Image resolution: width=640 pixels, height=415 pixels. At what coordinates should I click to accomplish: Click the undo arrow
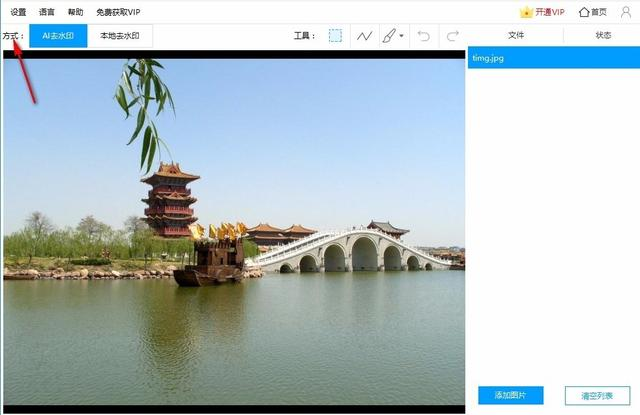423,35
